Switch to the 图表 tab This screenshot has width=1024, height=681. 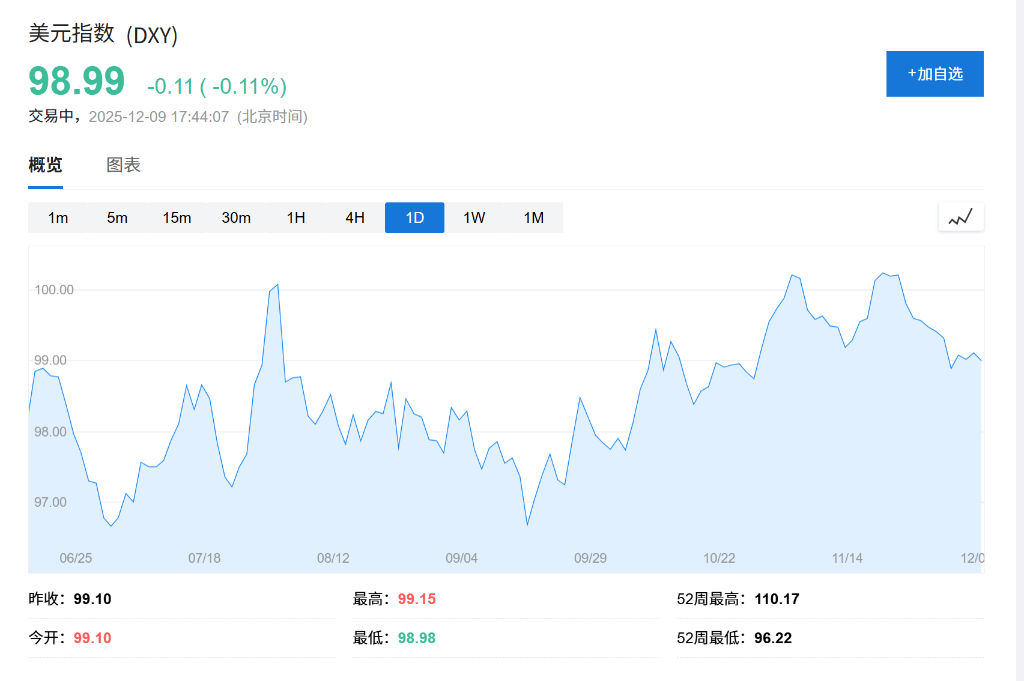(124, 164)
